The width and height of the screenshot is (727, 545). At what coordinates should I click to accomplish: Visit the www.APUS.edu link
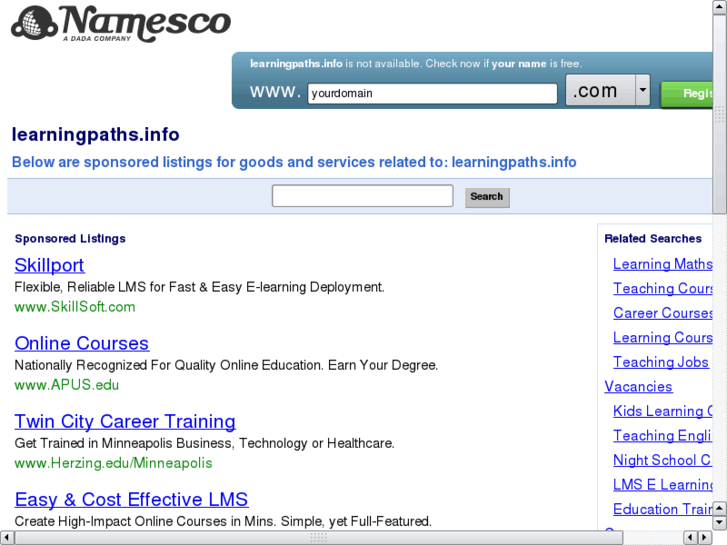[x=66, y=385]
